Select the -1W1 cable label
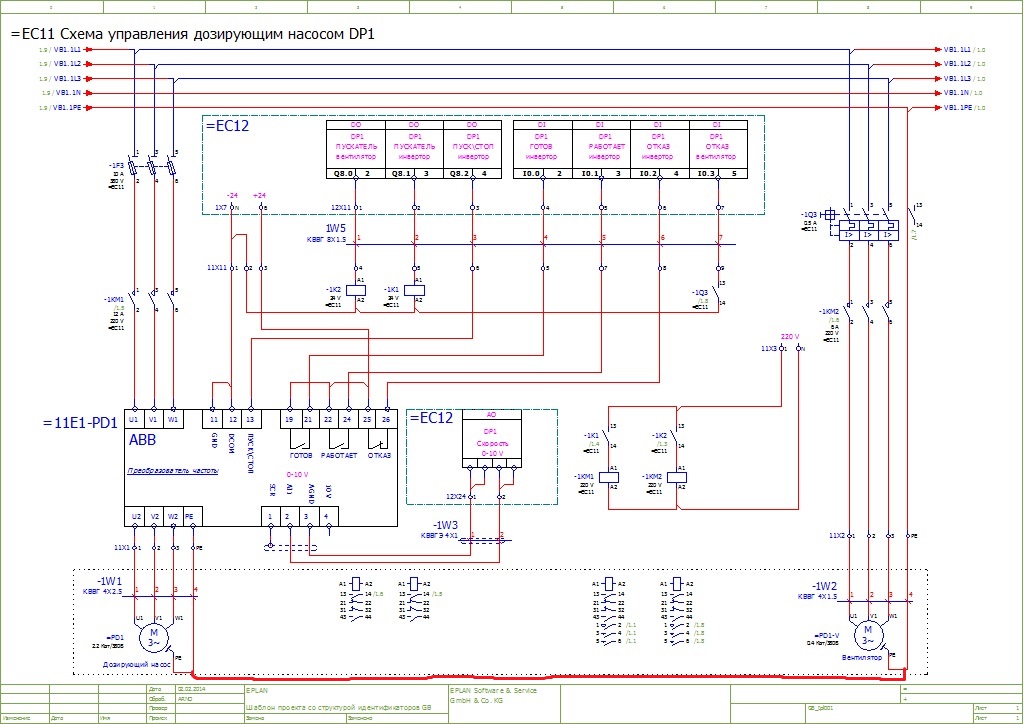1024x724 pixels. coord(109,581)
